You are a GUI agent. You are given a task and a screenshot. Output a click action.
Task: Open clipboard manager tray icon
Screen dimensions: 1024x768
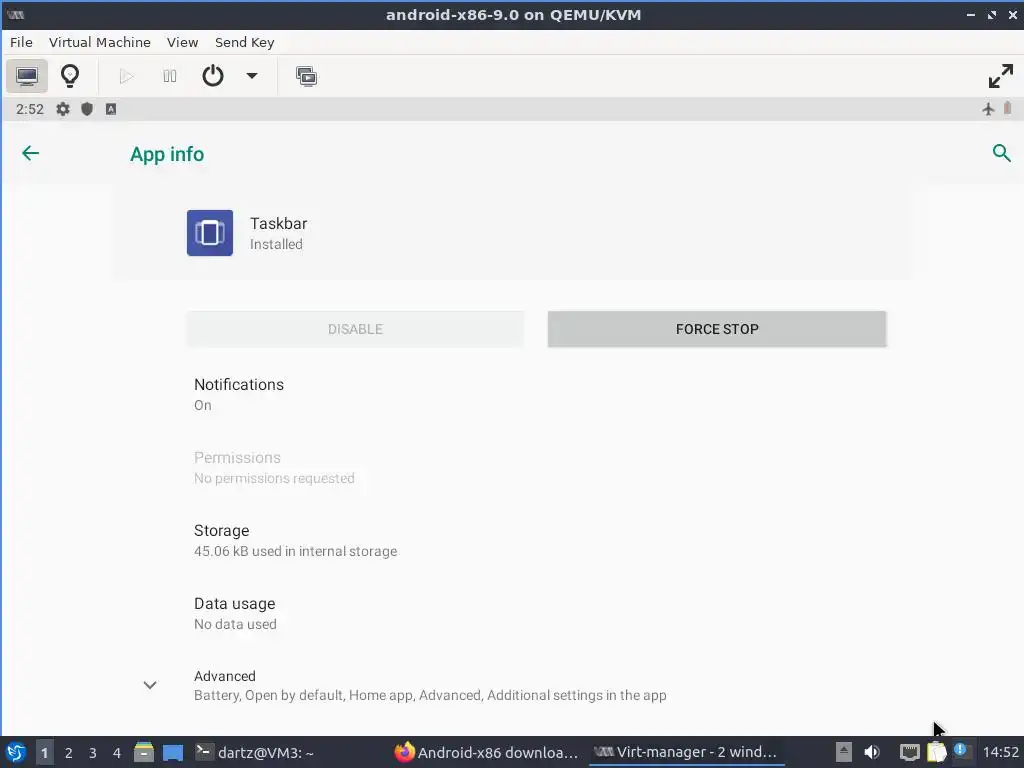click(x=936, y=752)
